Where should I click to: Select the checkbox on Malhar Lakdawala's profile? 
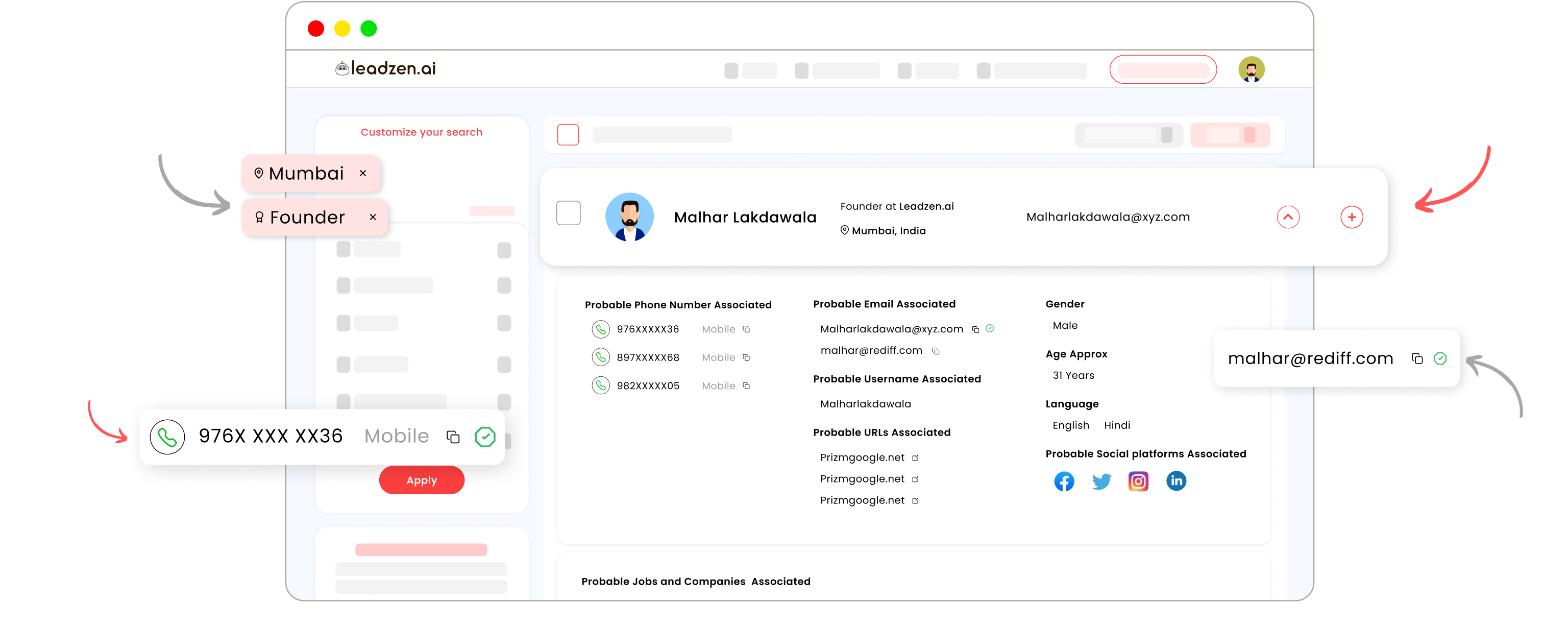(x=569, y=213)
